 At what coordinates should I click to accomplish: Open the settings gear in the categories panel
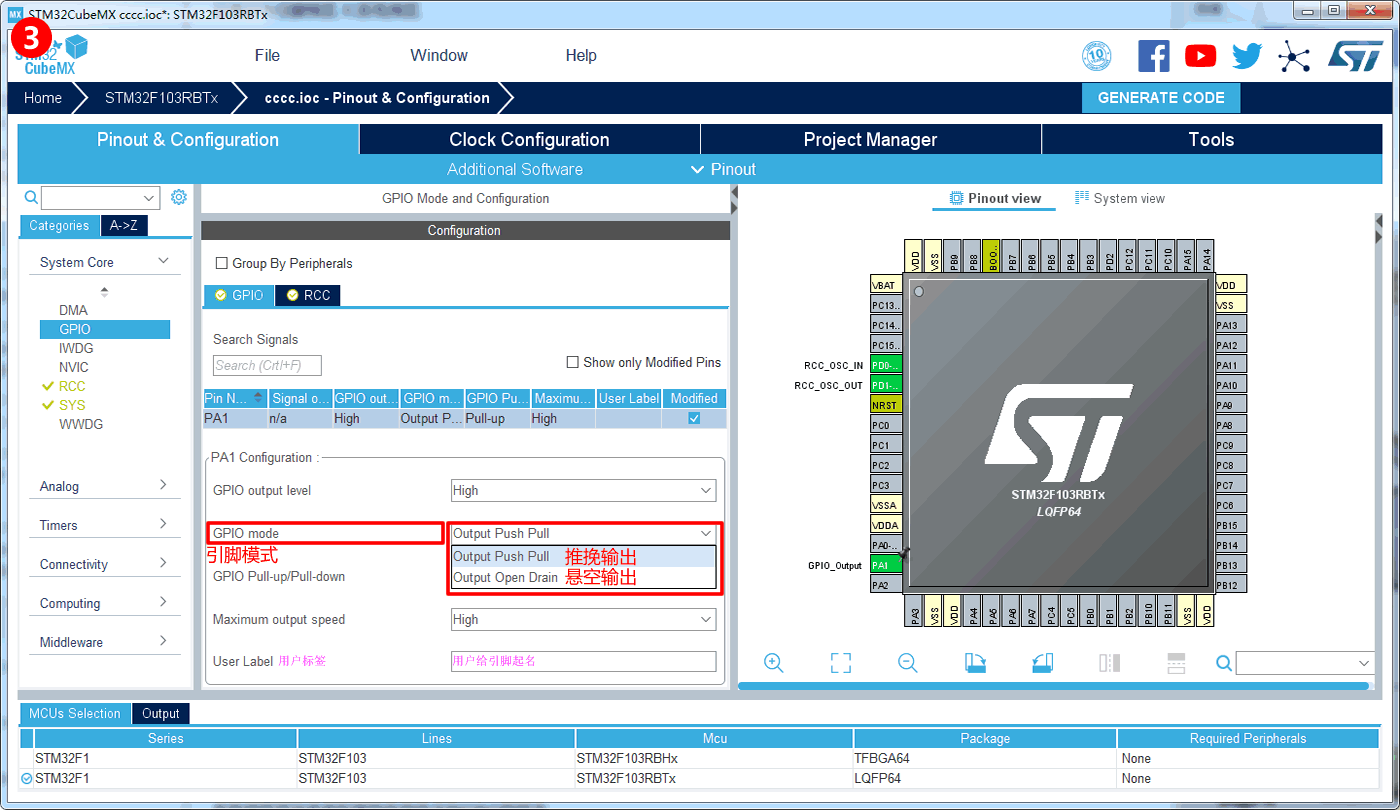pyautogui.click(x=179, y=197)
